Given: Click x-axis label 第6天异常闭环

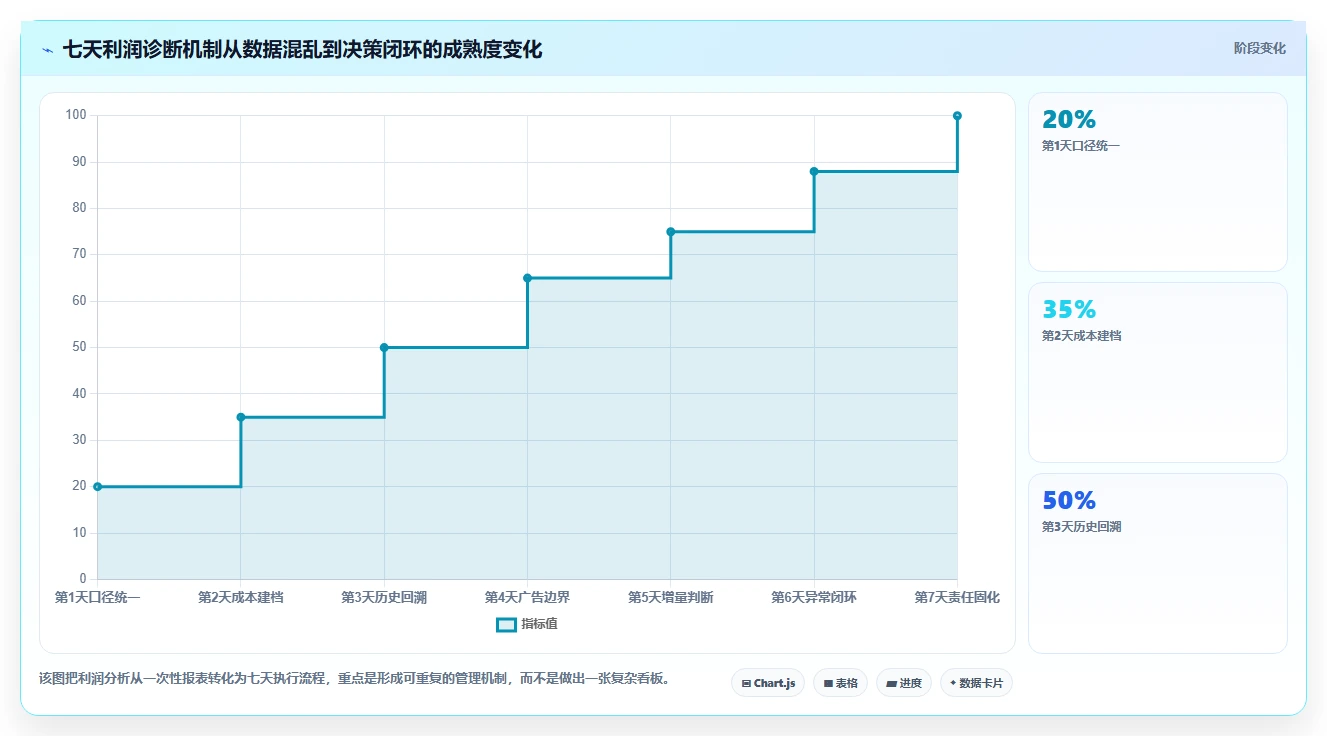Looking at the screenshot, I should 814,598.
